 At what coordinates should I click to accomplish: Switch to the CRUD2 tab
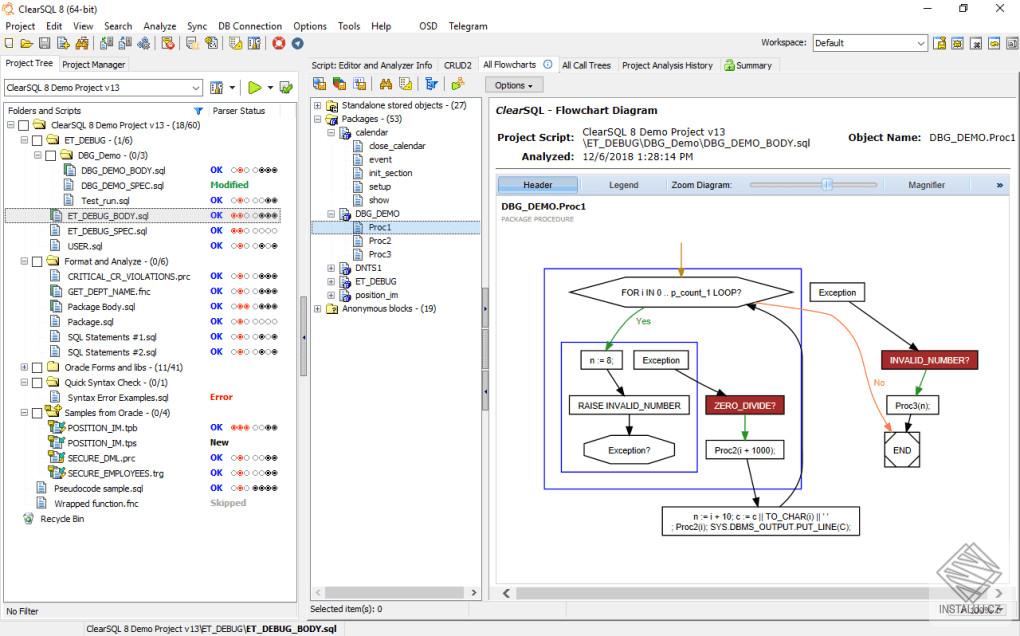(x=457, y=65)
